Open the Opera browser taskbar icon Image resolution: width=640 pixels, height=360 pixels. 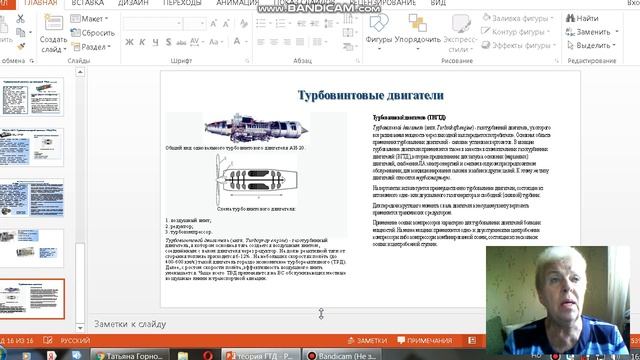coord(208,355)
